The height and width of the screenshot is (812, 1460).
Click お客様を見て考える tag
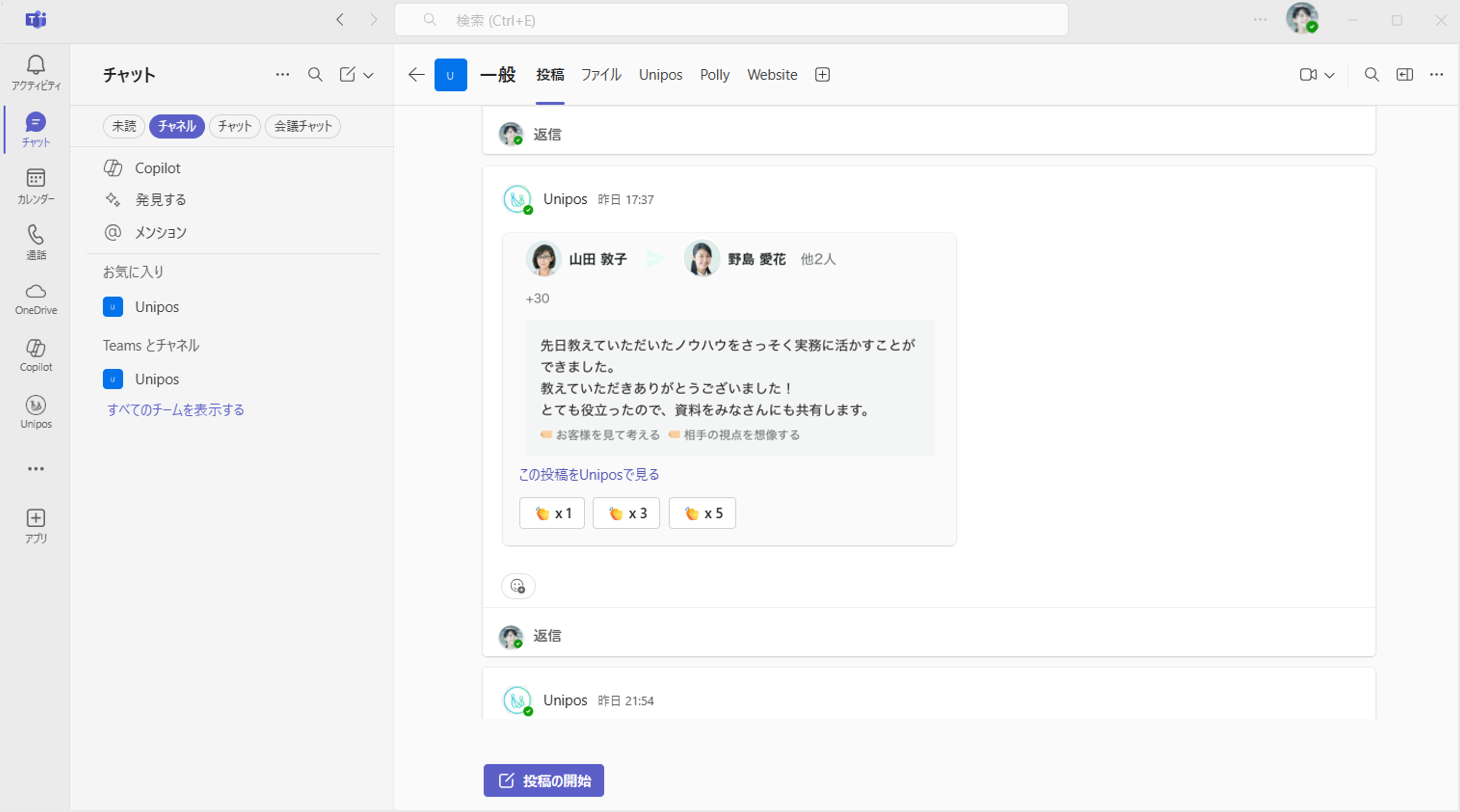tap(601, 435)
